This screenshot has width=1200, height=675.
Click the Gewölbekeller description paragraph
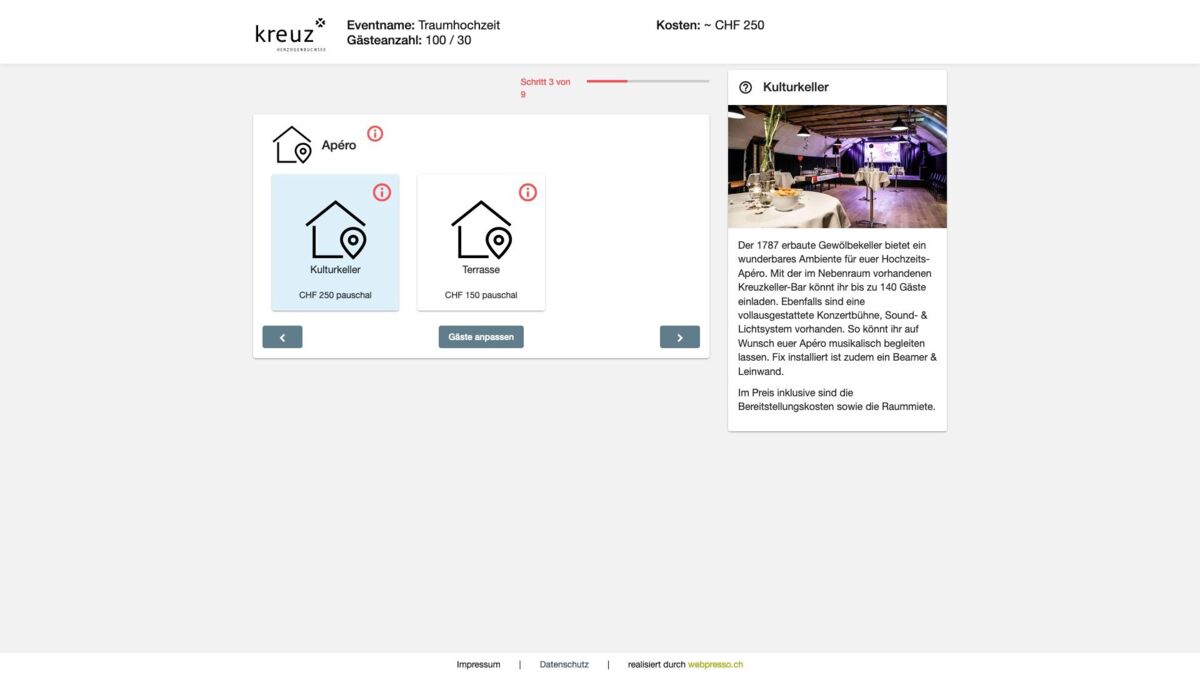tap(837, 308)
